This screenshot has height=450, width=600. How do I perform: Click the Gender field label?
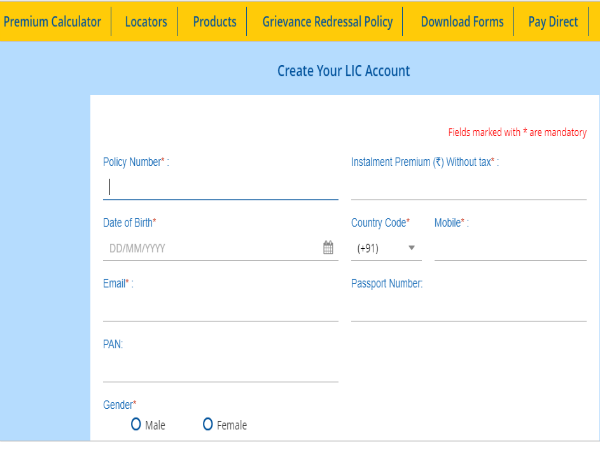coord(120,405)
